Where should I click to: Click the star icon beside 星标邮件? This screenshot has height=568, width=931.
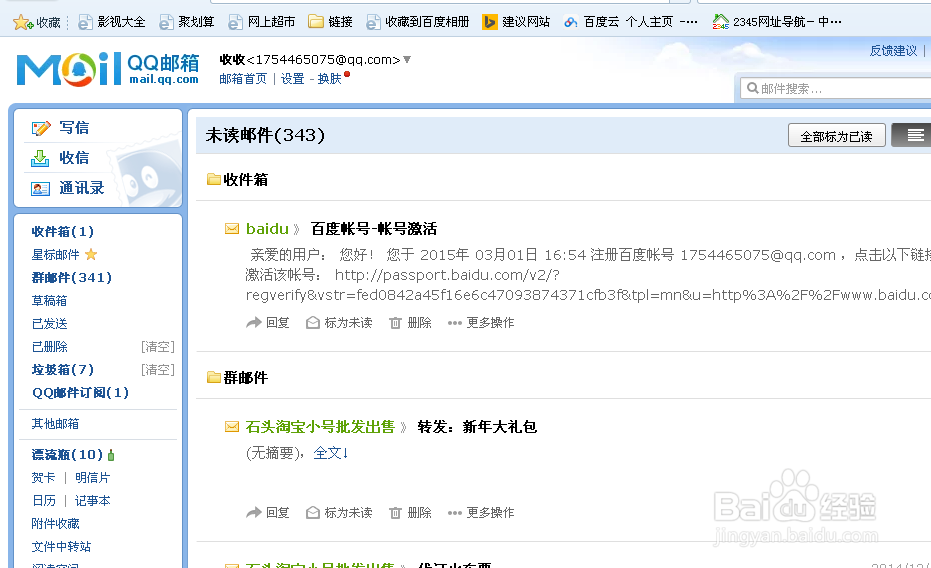[x=91, y=255]
